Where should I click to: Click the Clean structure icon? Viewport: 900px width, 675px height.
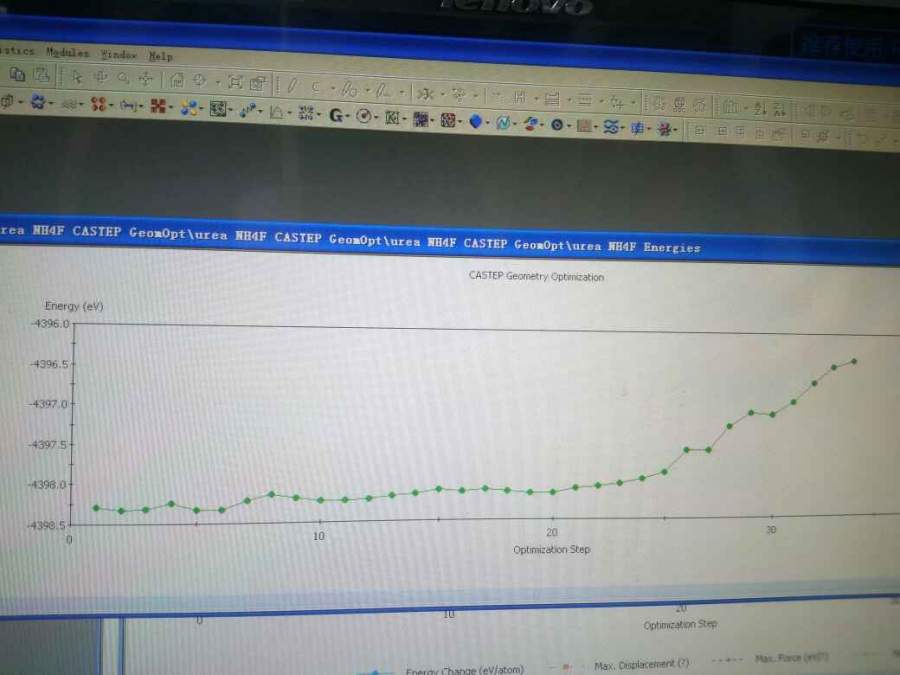(x=425, y=93)
